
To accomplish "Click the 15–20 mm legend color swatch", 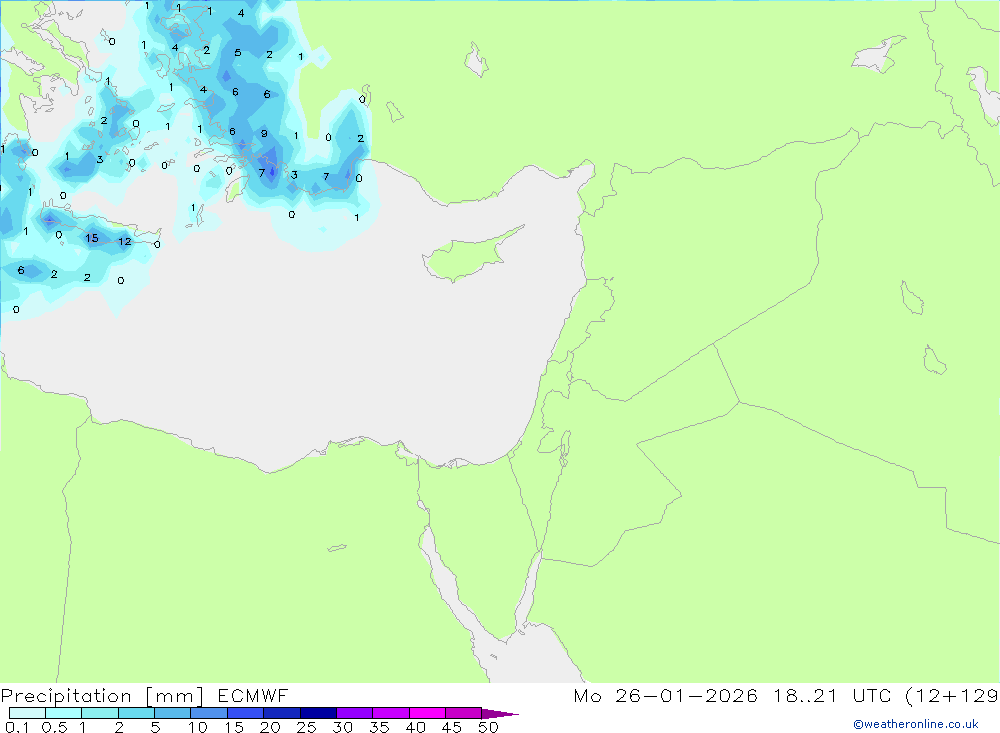I will tap(245, 713).
